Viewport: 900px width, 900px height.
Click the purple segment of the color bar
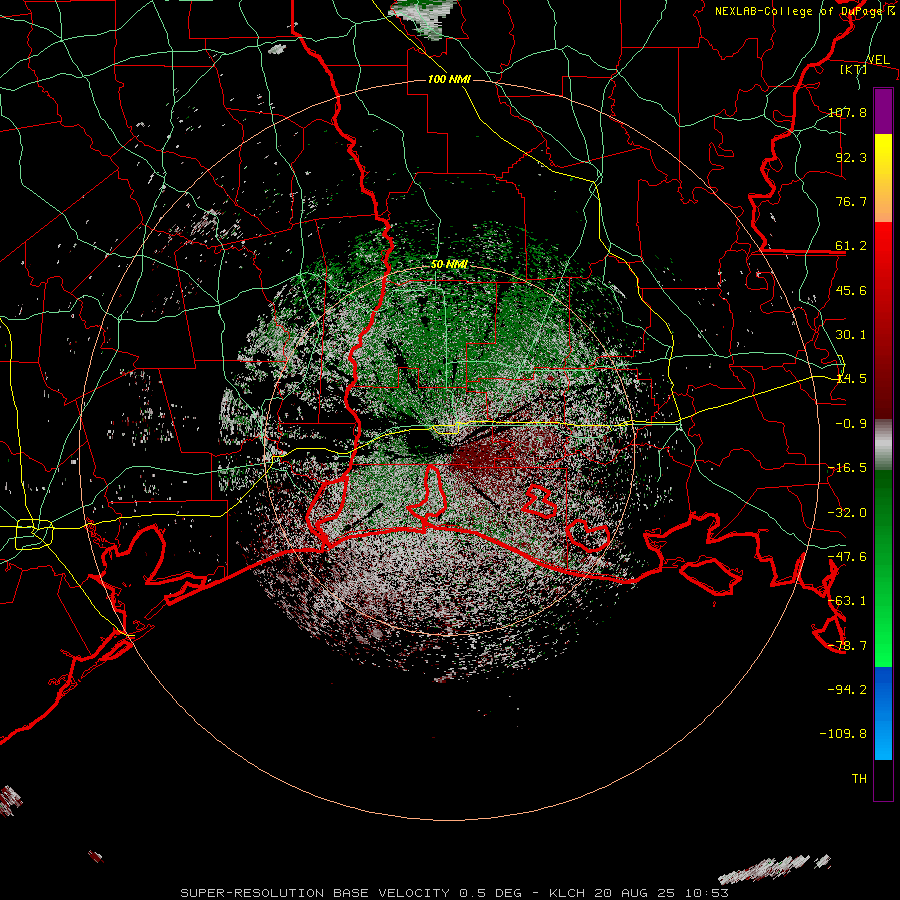[883, 111]
